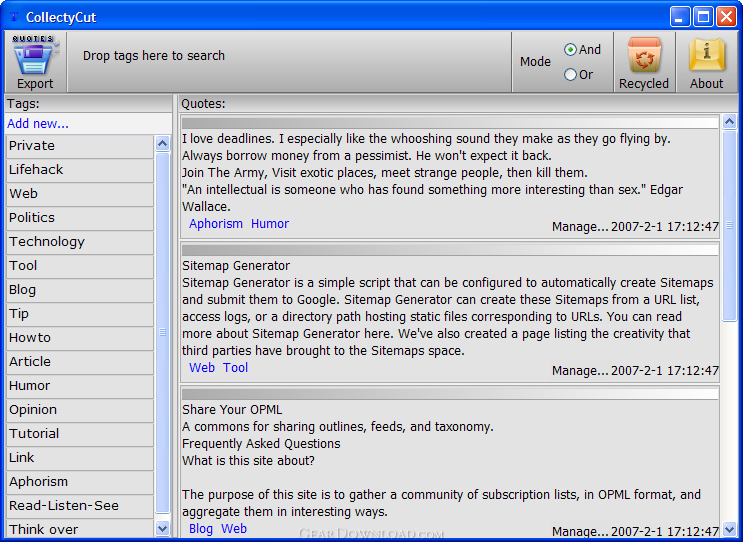
Task: Select the Or mode radio button
Action: [x=571, y=74]
